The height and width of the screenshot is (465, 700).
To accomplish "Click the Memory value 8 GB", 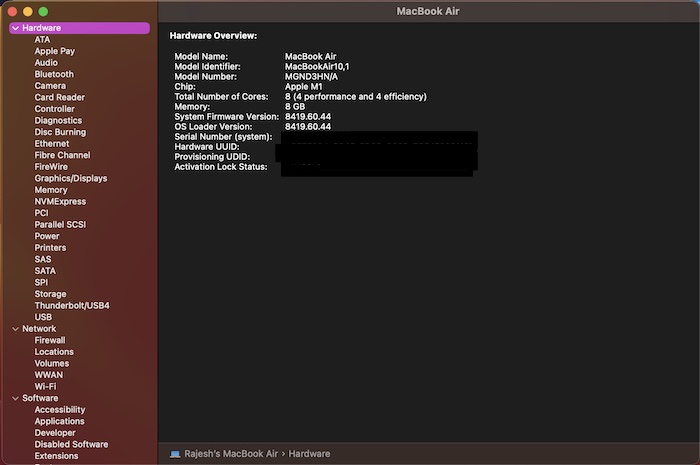I will tap(295, 107).
